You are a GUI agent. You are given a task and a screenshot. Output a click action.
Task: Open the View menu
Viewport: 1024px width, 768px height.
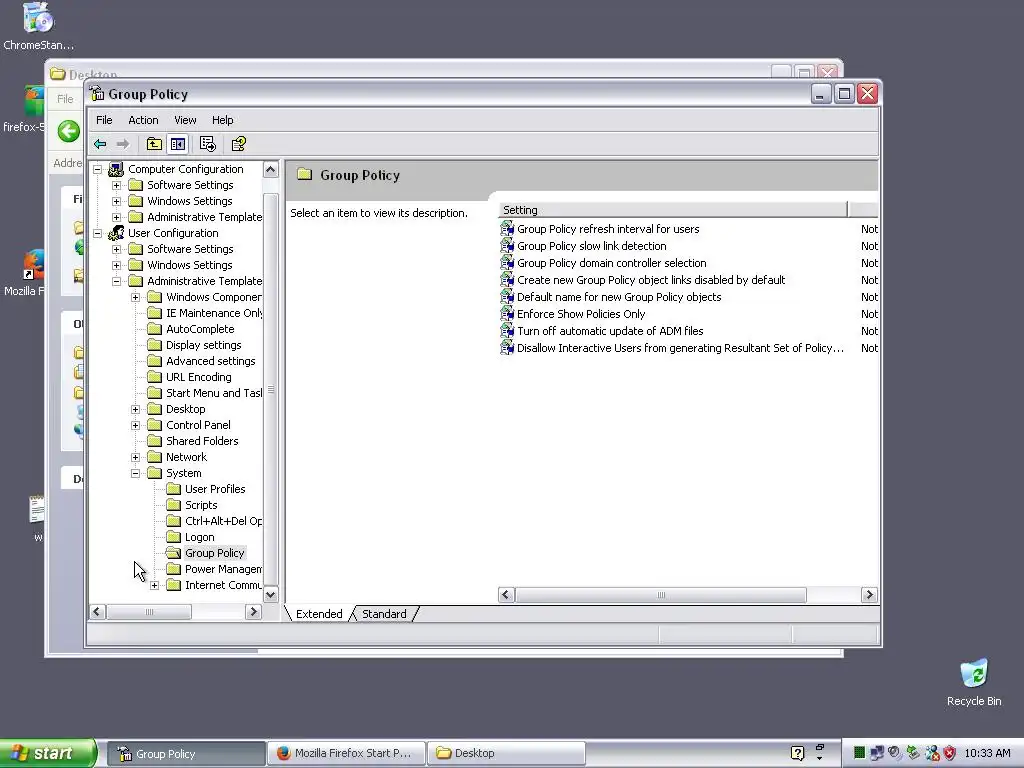point(185,120)
